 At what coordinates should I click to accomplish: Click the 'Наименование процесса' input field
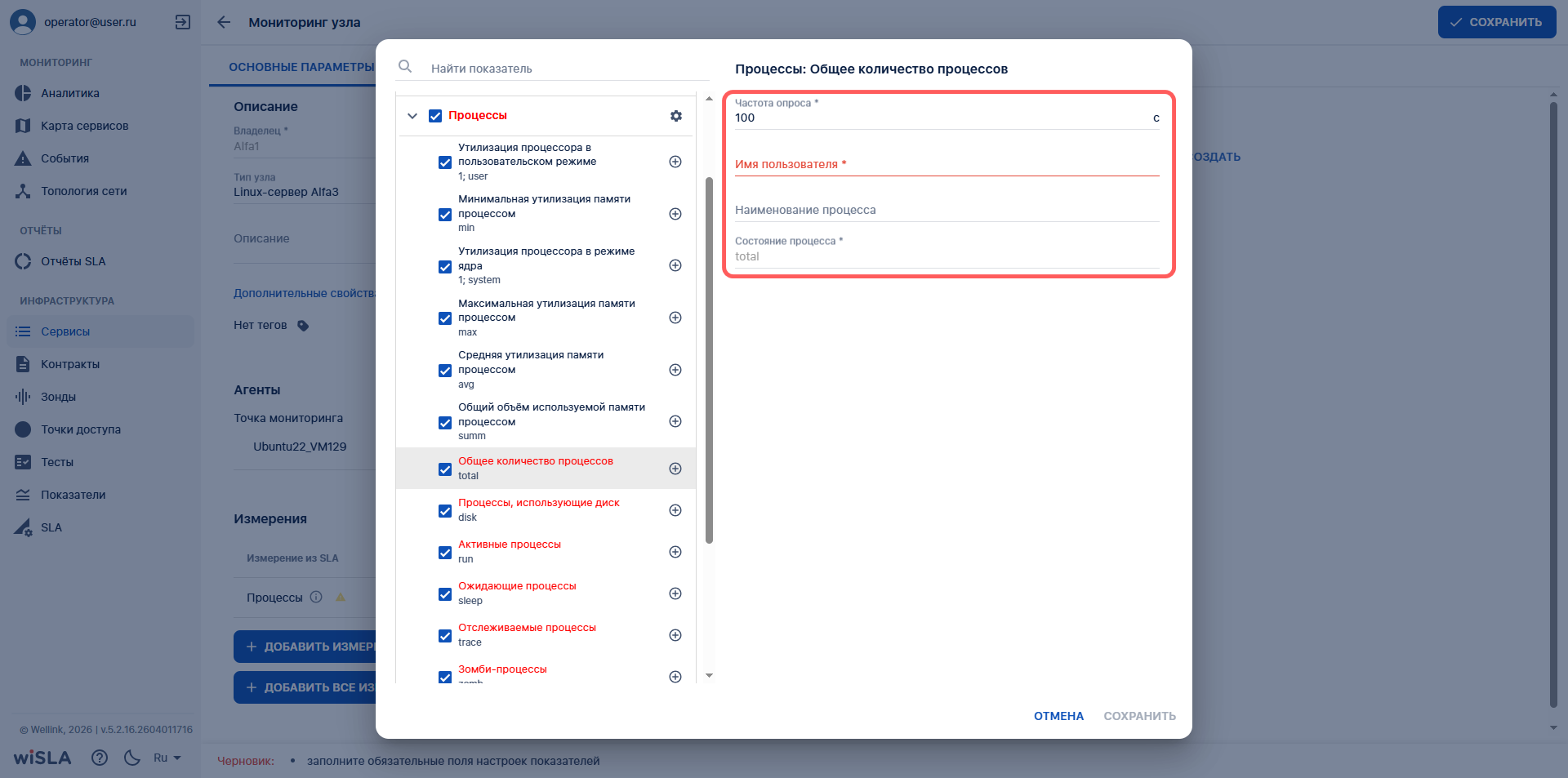[947, 210]
